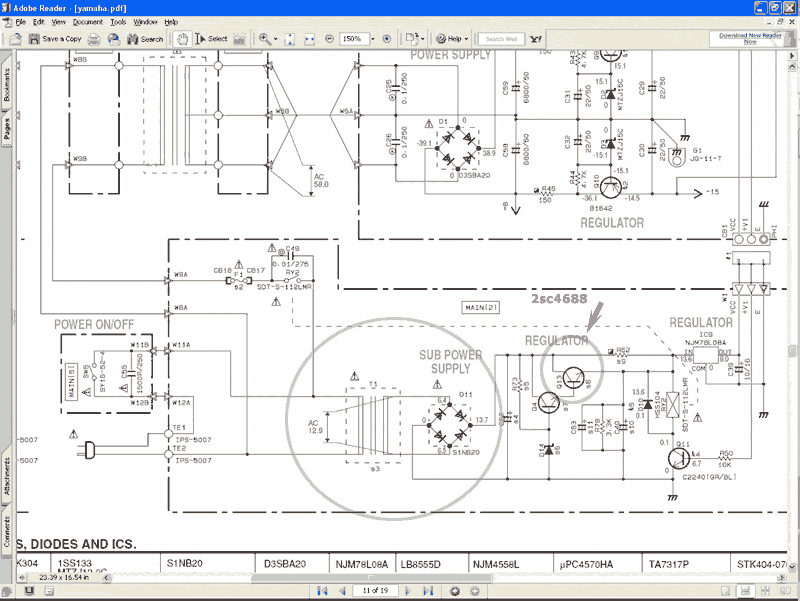This screenshot has width=800, height=601.
Task: Open the Tools menu
Action: (118, 22)
